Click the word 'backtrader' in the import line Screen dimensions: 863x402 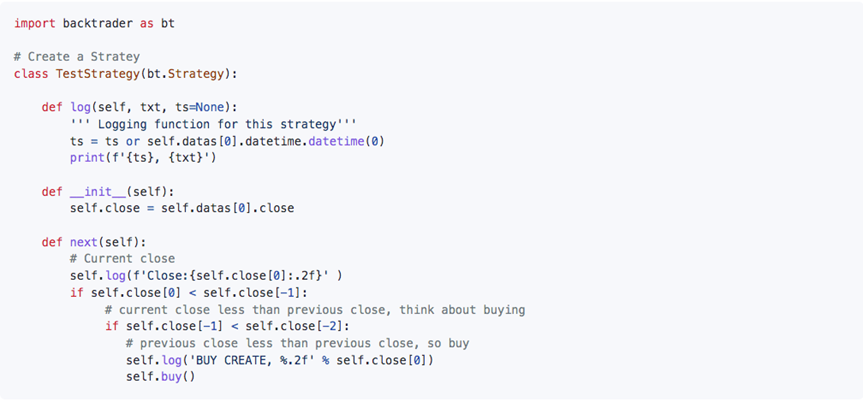97,24
